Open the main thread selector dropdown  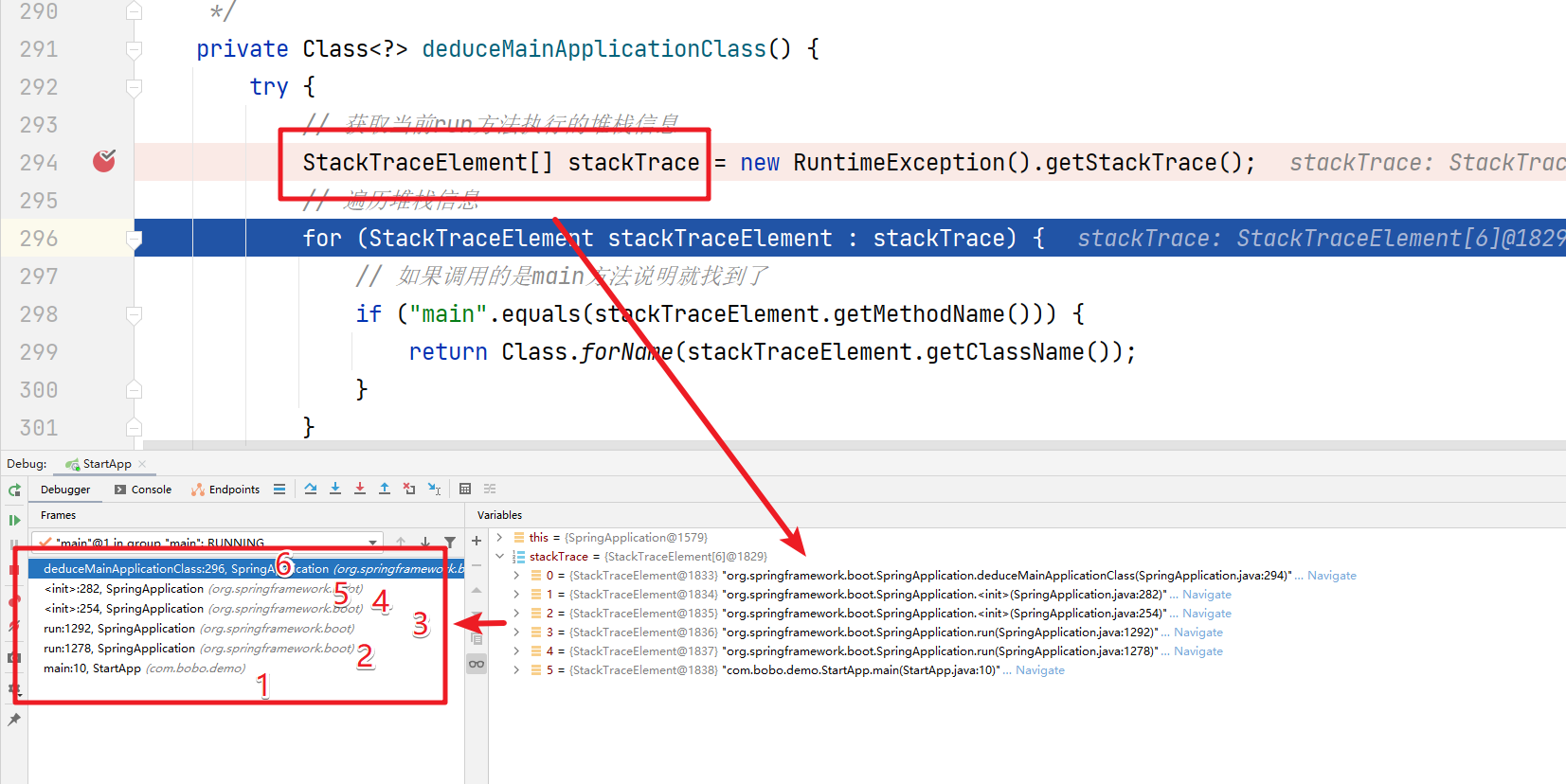point(373,543)
